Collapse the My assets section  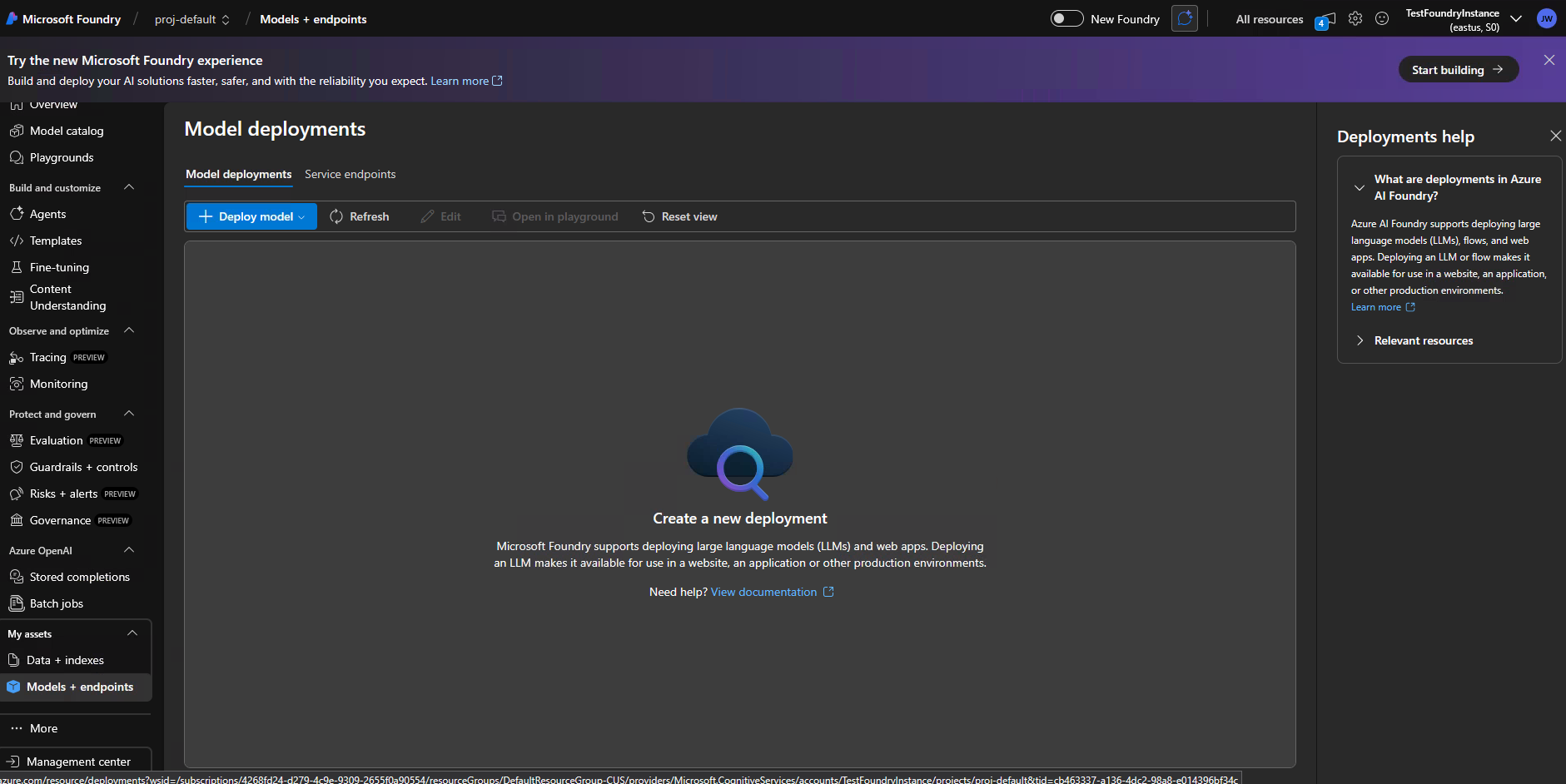tap(132, 633)
